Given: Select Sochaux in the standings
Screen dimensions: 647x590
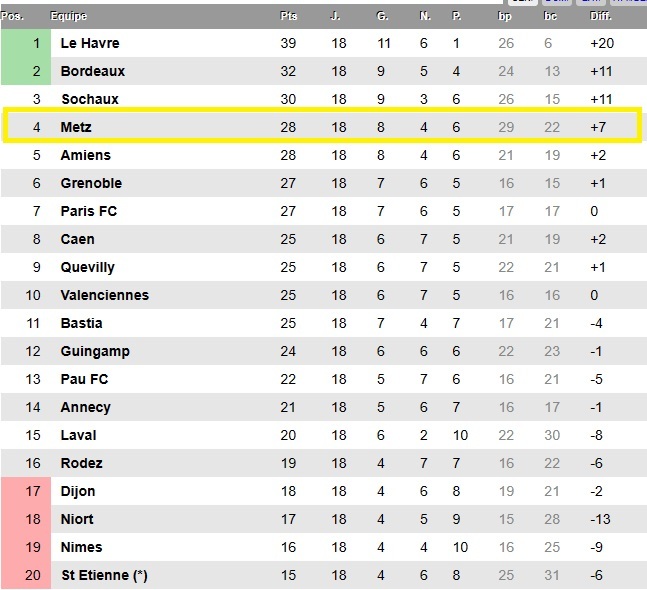Looking at the screenshot, I should coord(90,99).
